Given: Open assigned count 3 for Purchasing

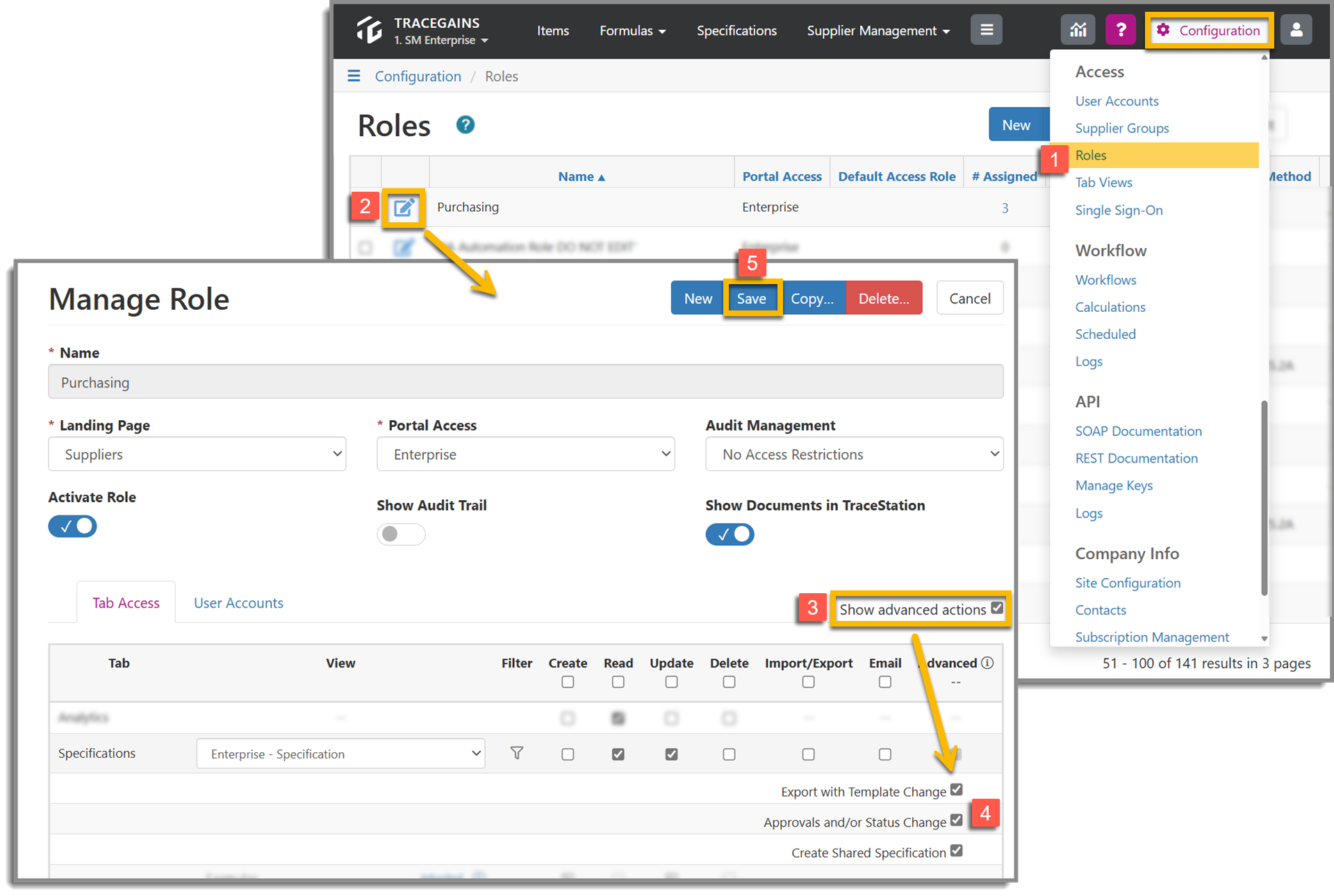Looking at the screenshot, I should (1005, 208).
